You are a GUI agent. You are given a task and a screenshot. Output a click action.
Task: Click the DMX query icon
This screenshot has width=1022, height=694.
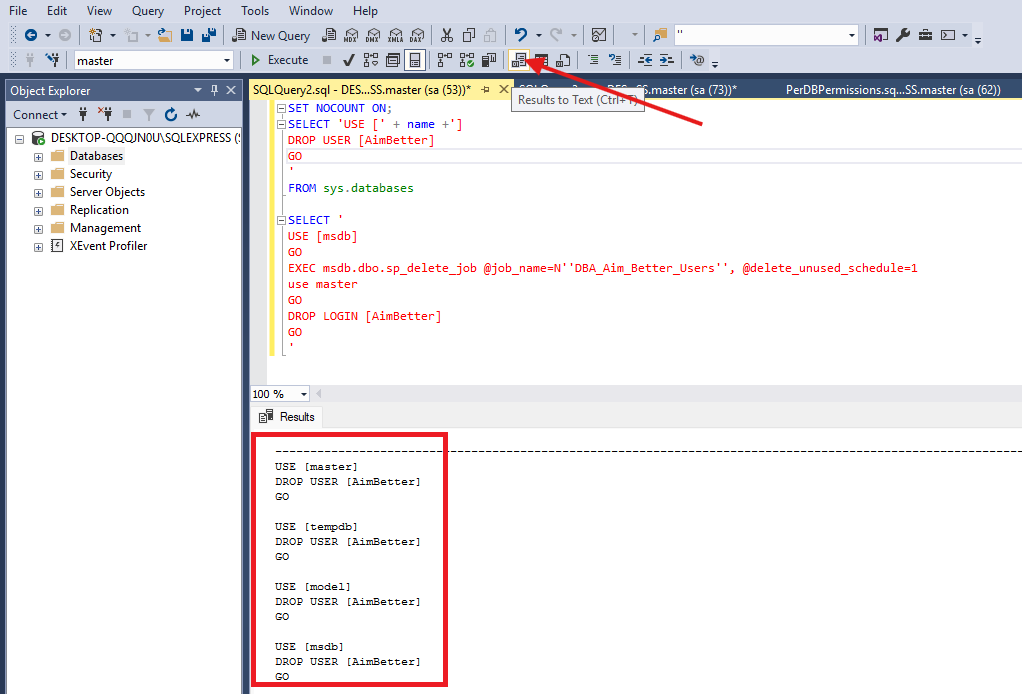pyautogui.click(x=373, y=35)
